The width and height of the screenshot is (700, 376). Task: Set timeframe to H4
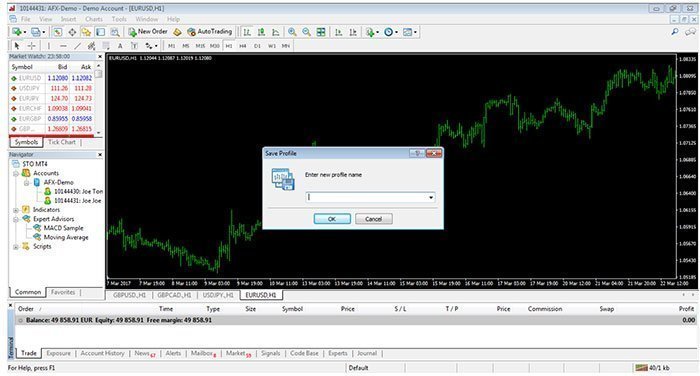coord(243,46)
